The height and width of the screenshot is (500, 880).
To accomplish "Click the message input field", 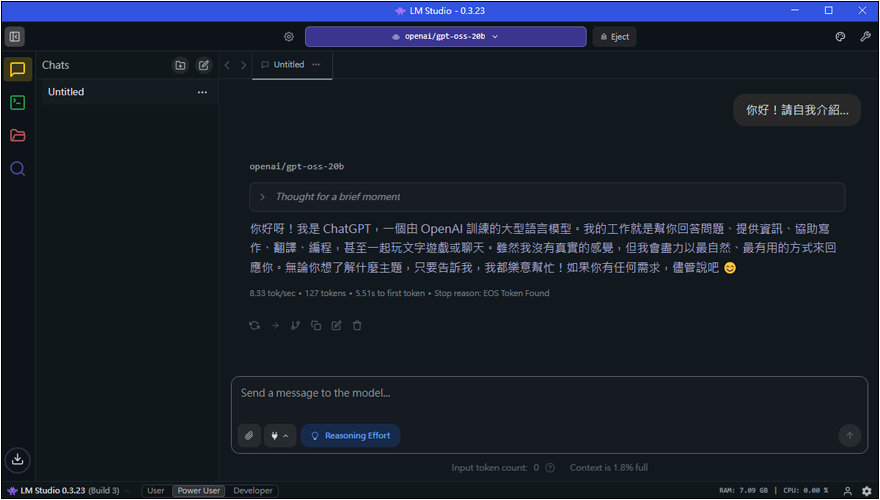I will coord(549,393).
